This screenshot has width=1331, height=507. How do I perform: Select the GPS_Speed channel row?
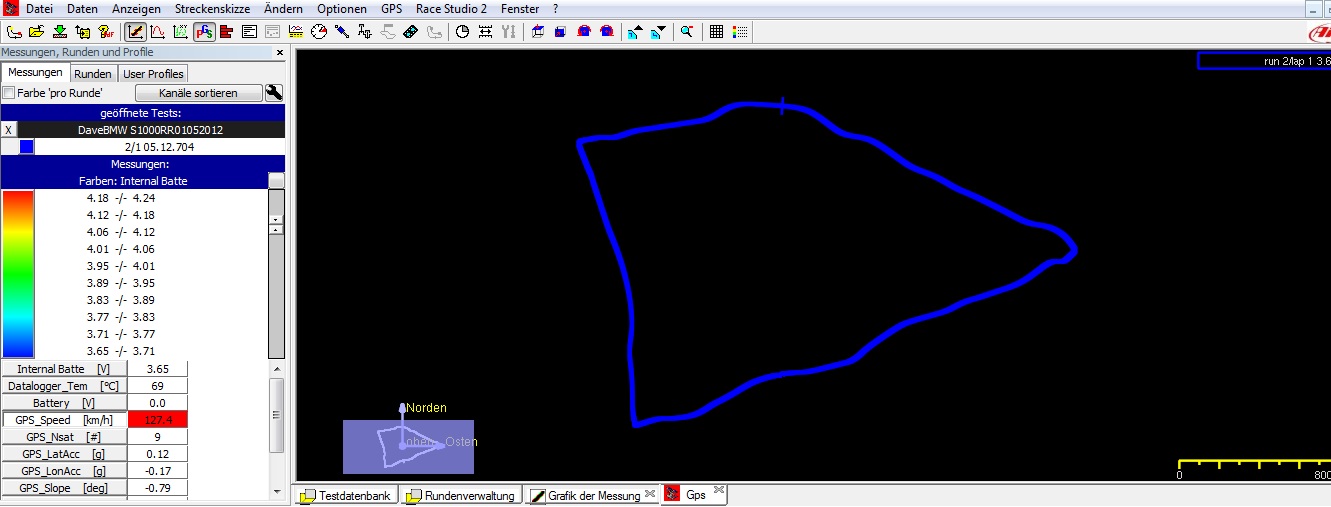[x=65, y=420]
